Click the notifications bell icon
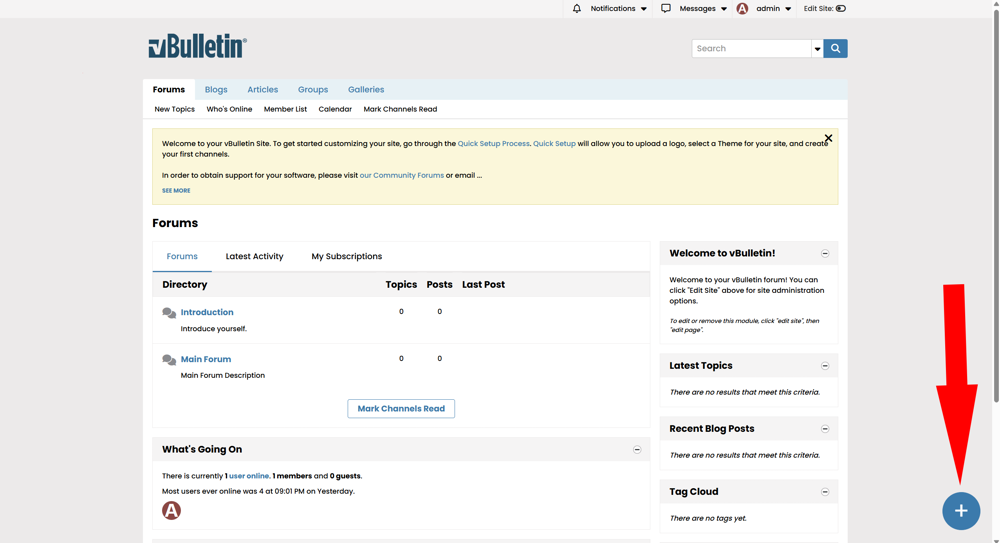The width and height of the screenshot is (1000, 543). (x=577, y=8)
